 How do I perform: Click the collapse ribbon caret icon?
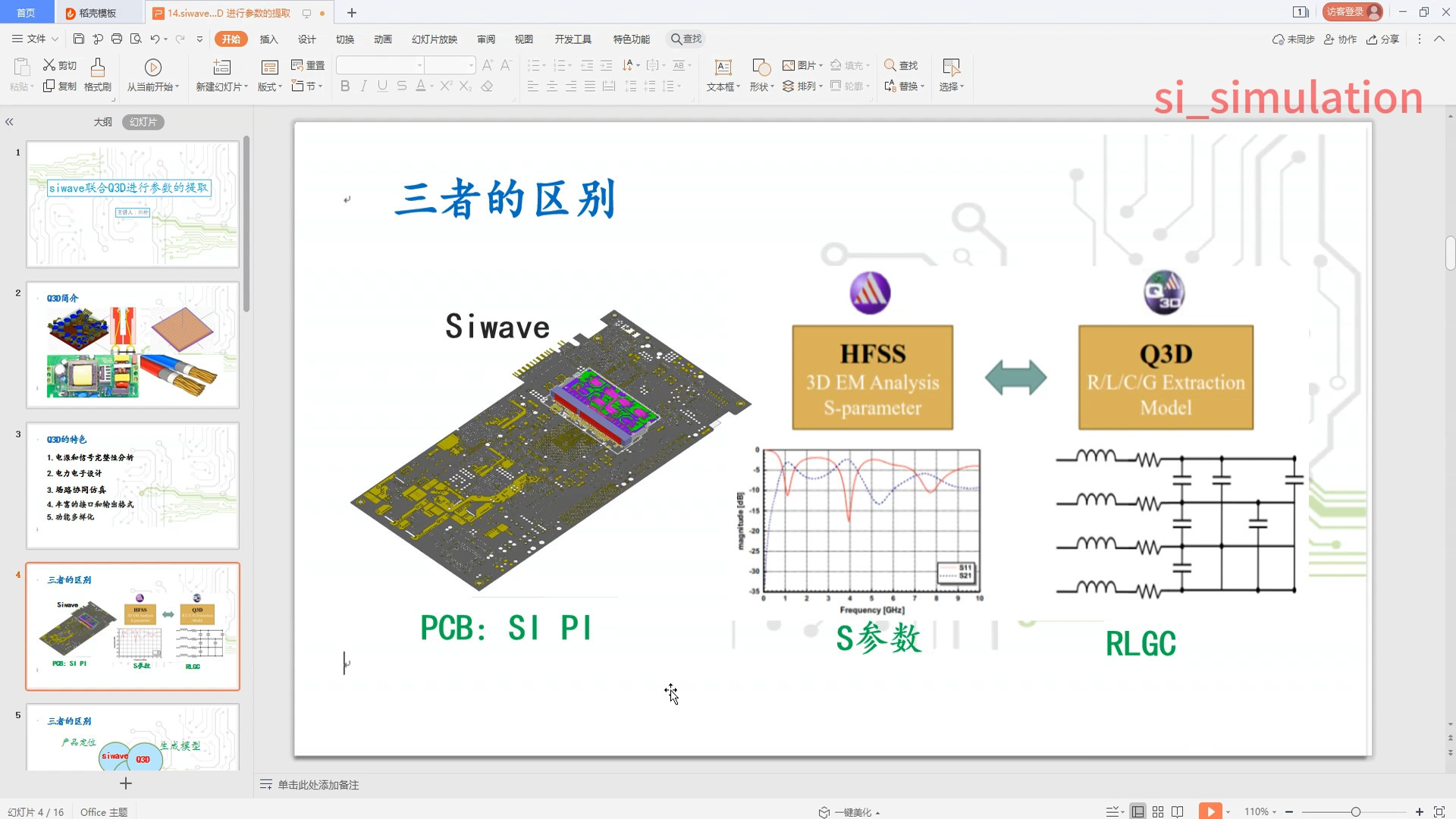tap(1439, 39)
